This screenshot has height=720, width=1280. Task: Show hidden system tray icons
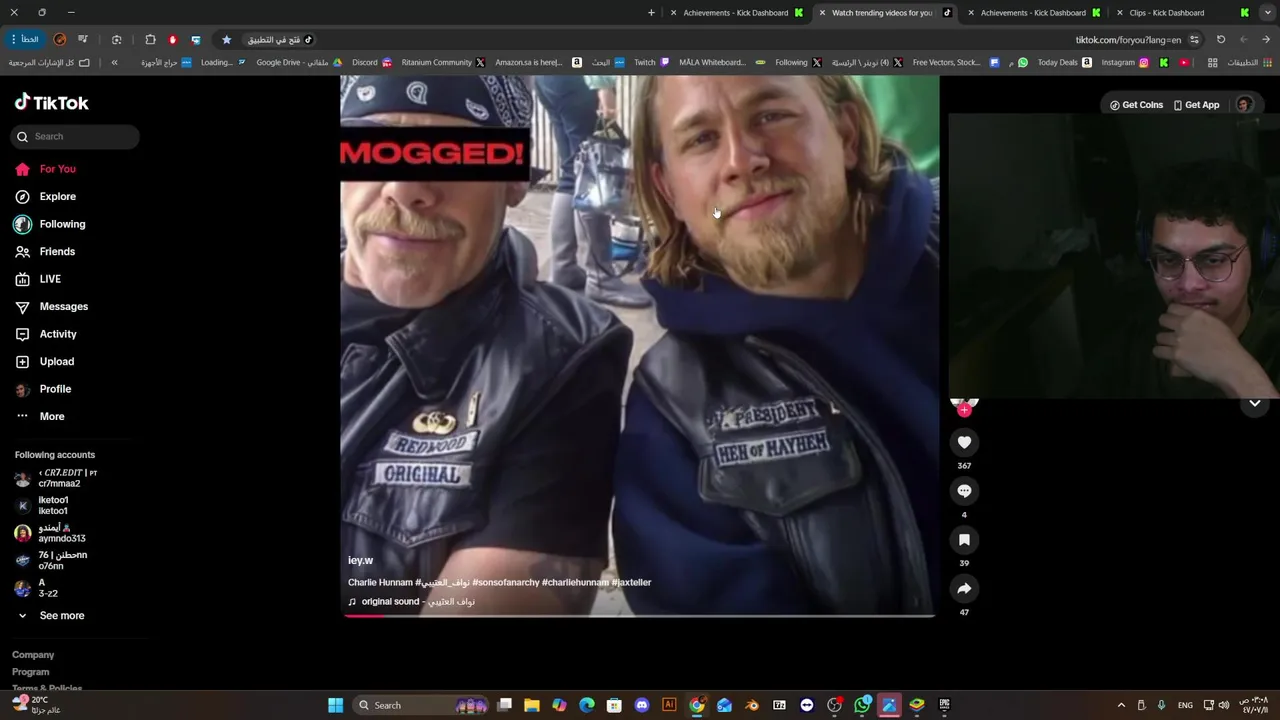1121,705
